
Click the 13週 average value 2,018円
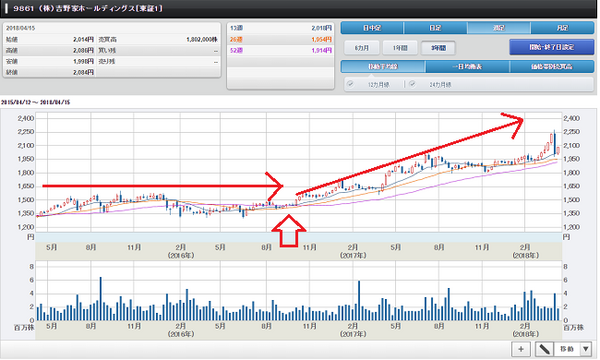321,28
